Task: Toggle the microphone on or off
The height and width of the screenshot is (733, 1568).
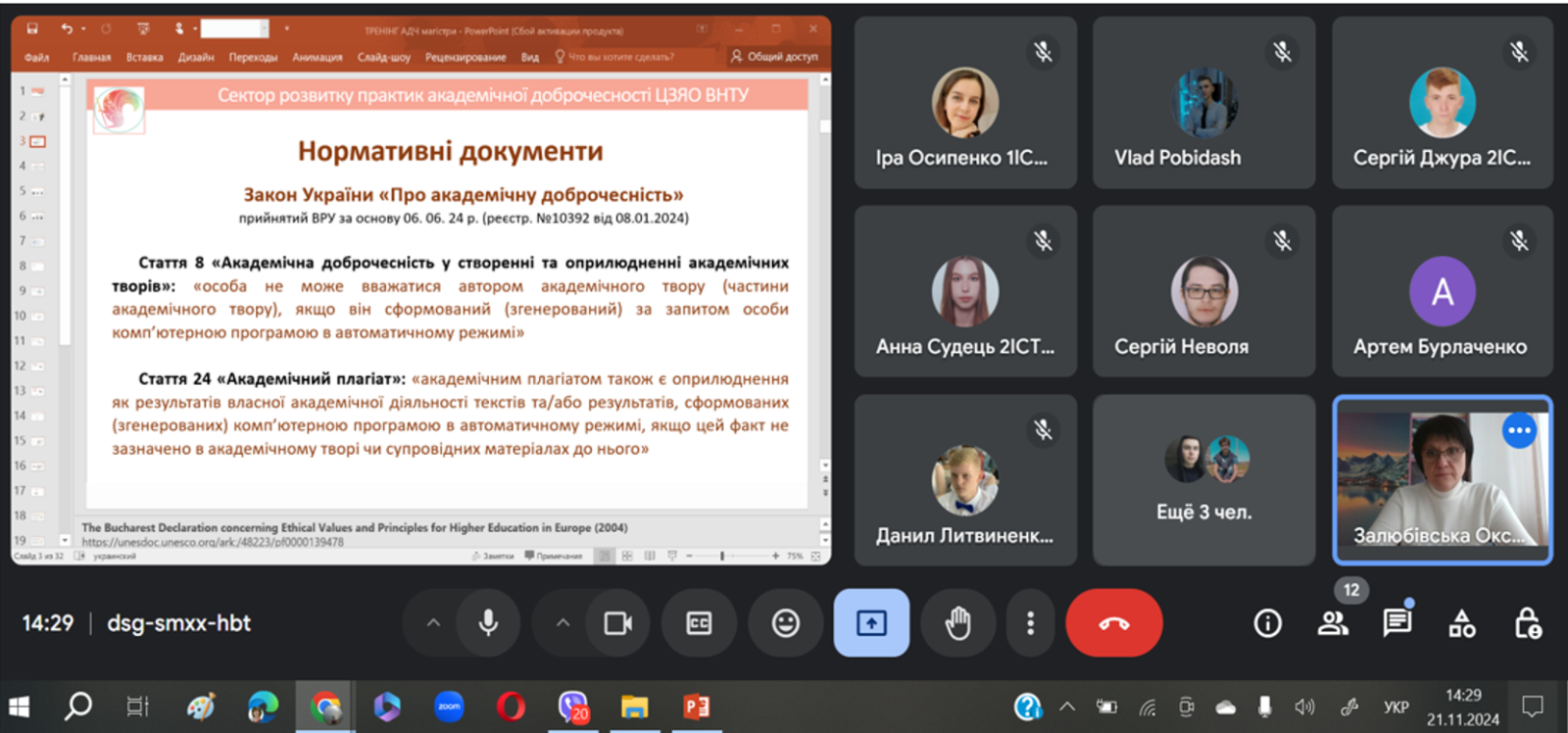Action: click(x=488, y=623)
